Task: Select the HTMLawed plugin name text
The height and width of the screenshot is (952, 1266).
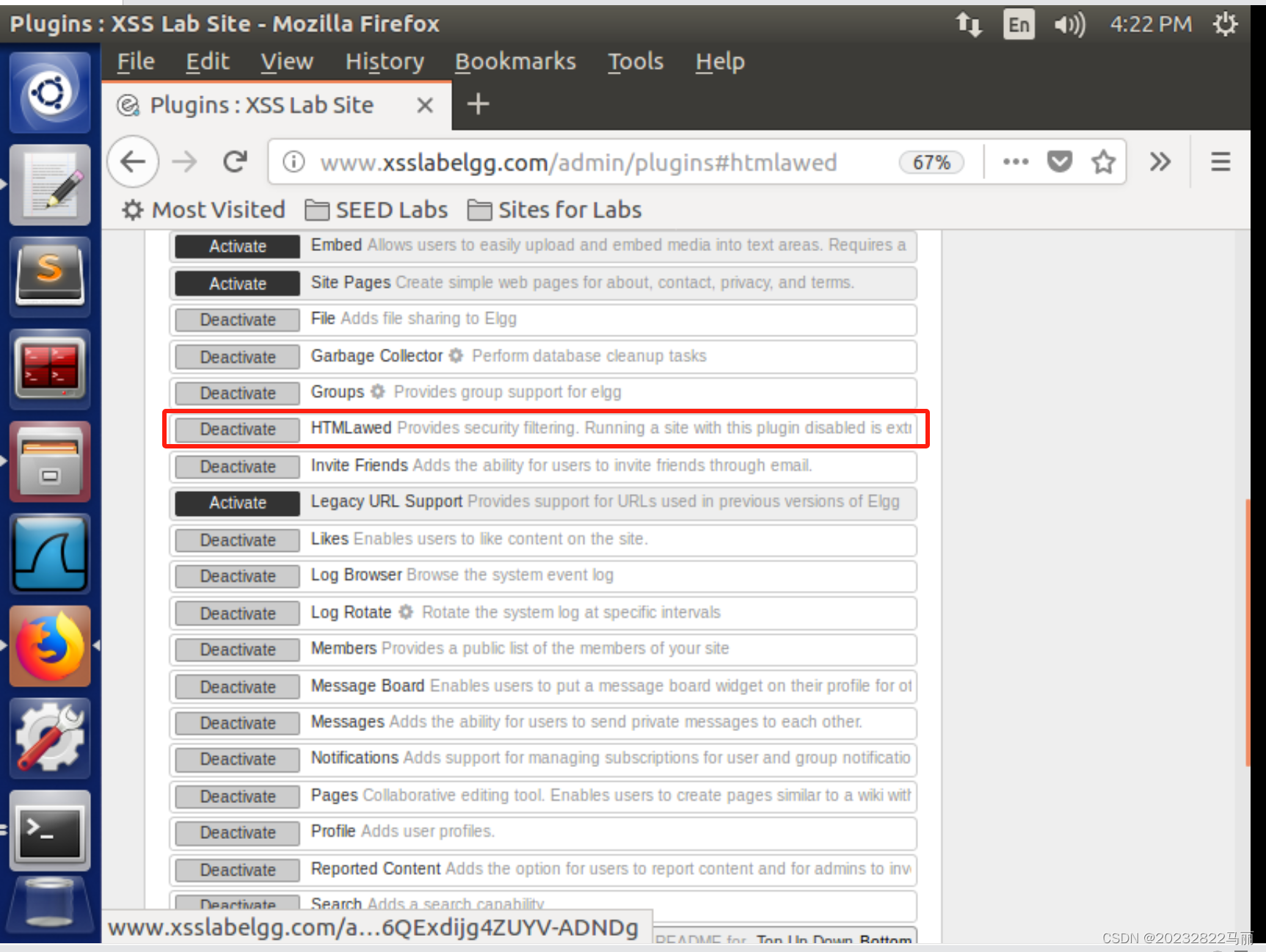Action: pos(351,428)
